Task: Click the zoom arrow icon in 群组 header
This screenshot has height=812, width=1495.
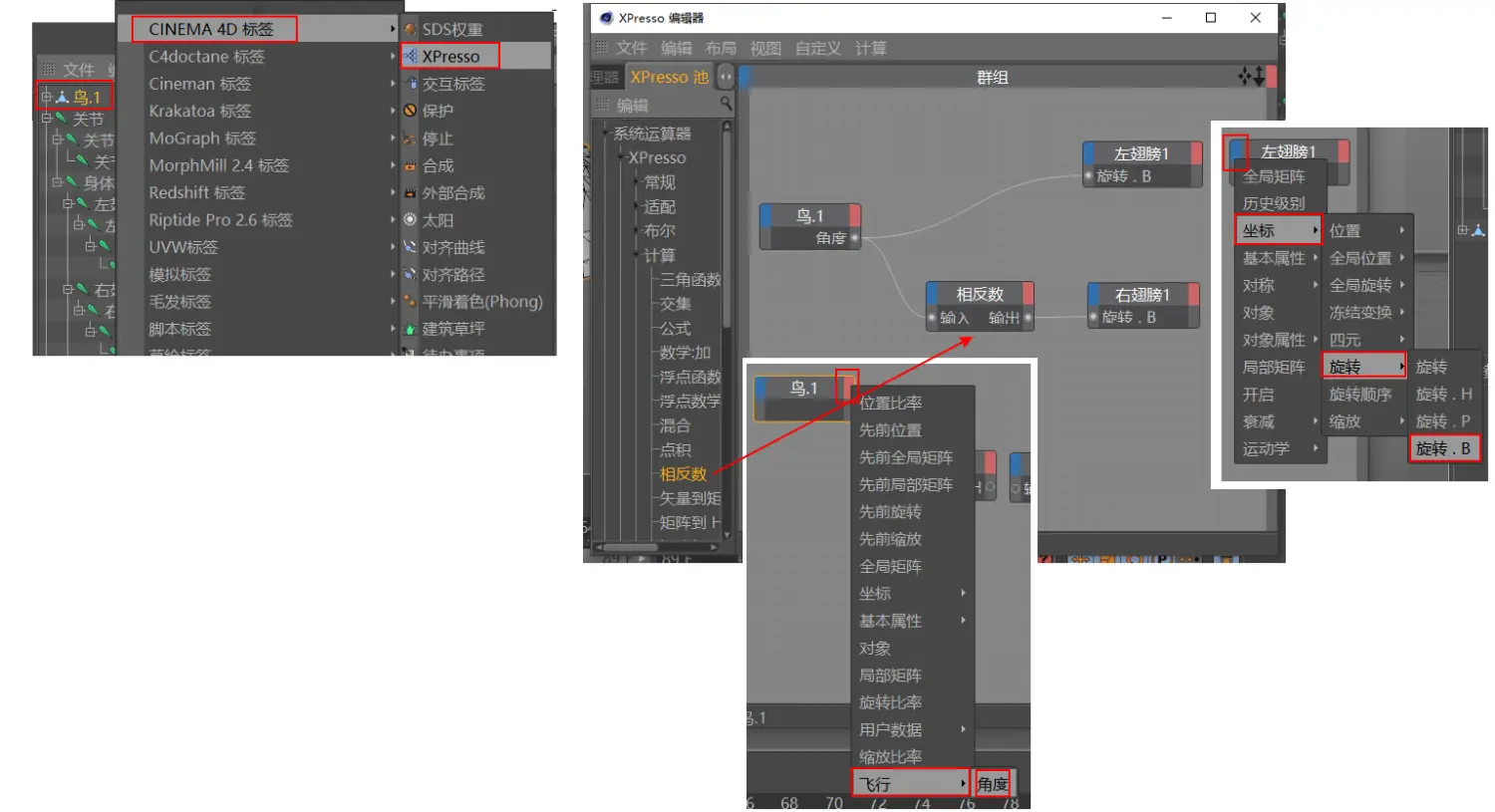Action: pyautogui.click(x=1259, y=77)
